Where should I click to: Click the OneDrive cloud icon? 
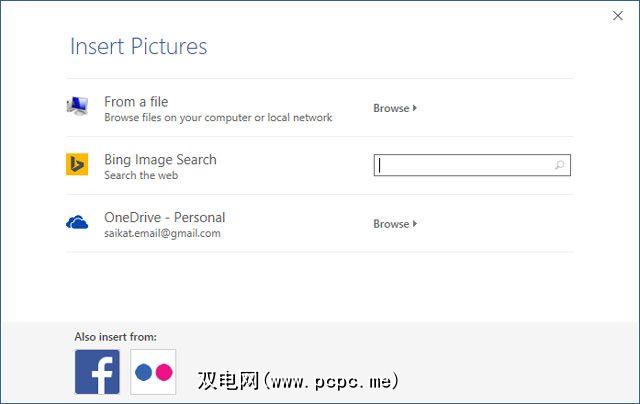click(77, 223)
